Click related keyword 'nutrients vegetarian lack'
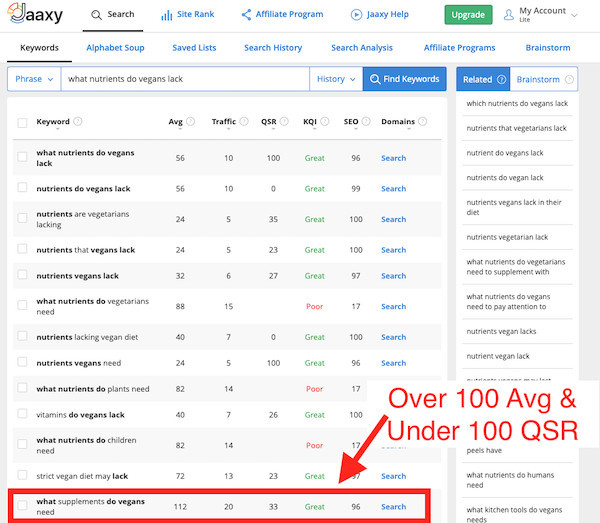The height and width of the screenshot is (523, 600). tap(507, 237)
